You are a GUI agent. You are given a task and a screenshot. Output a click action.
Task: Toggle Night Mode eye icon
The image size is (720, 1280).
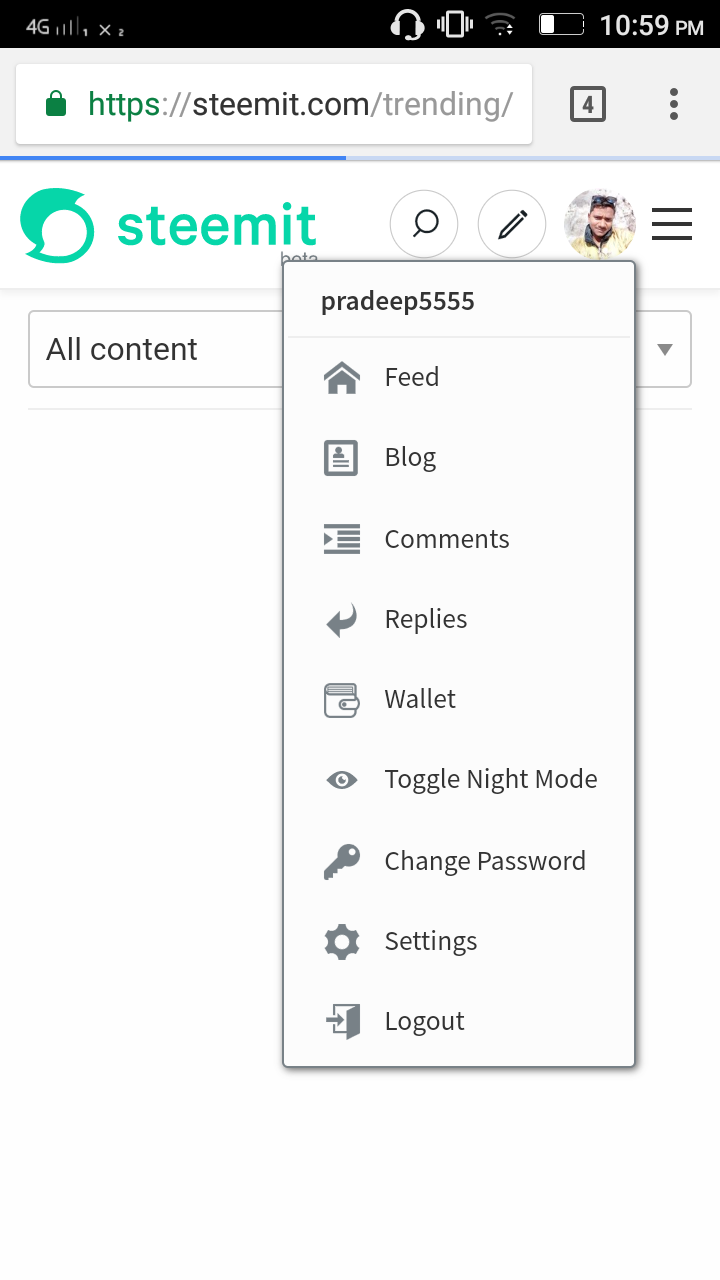[342, 780]
